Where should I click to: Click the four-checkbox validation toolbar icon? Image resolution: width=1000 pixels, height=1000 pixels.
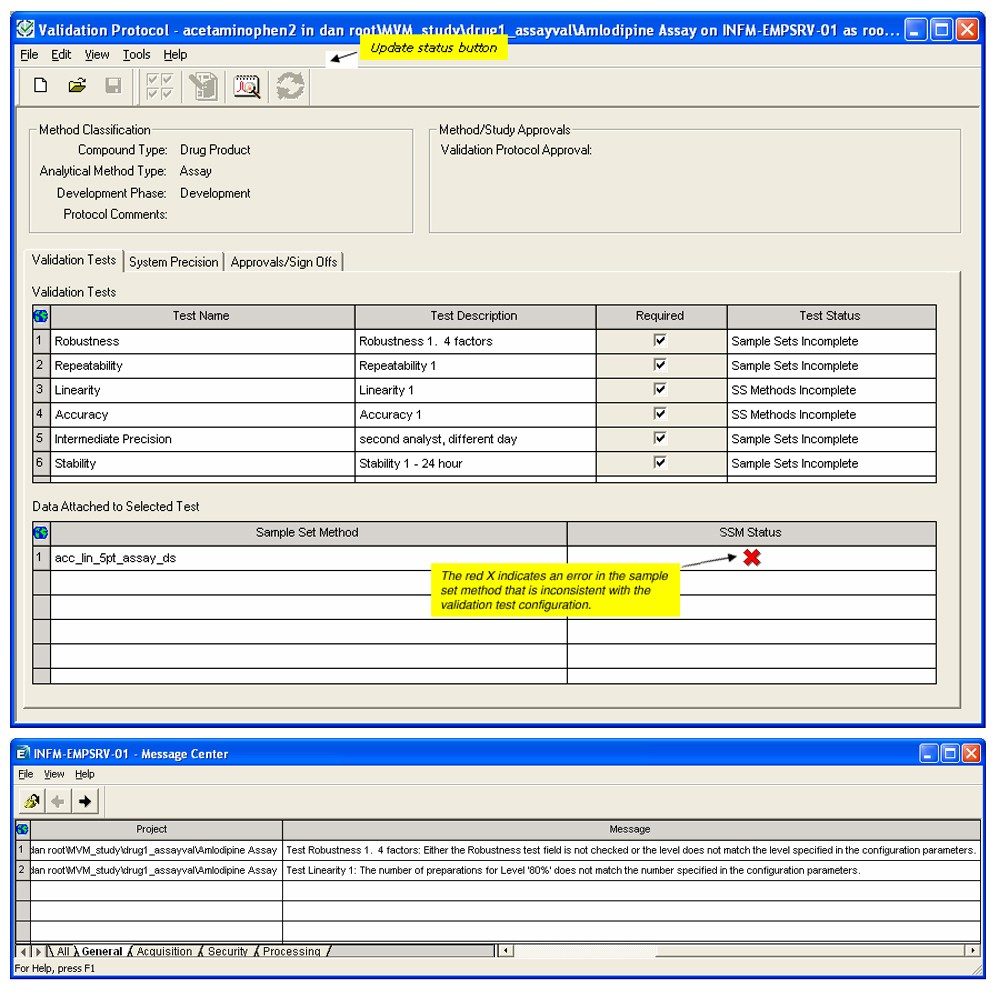159,87
